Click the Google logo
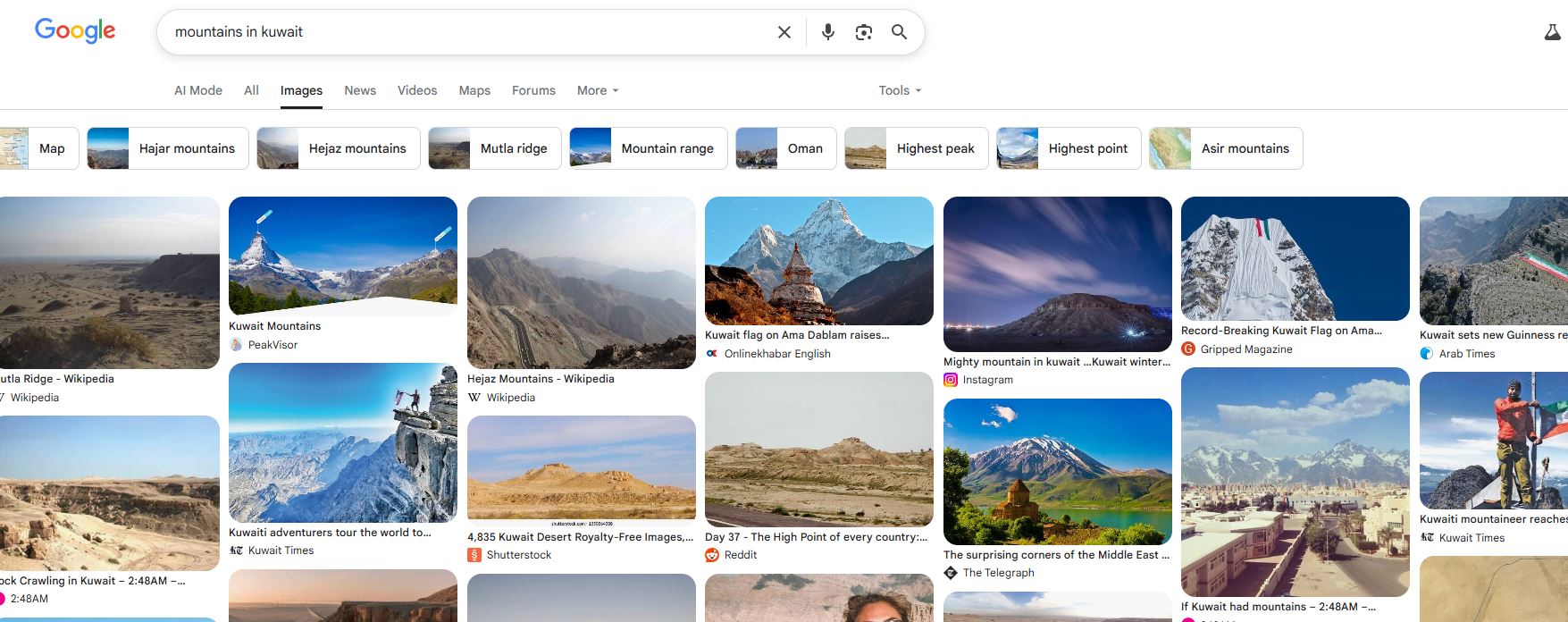The image size is (1568, 622). pyautogui.click(x=75, y=31)
